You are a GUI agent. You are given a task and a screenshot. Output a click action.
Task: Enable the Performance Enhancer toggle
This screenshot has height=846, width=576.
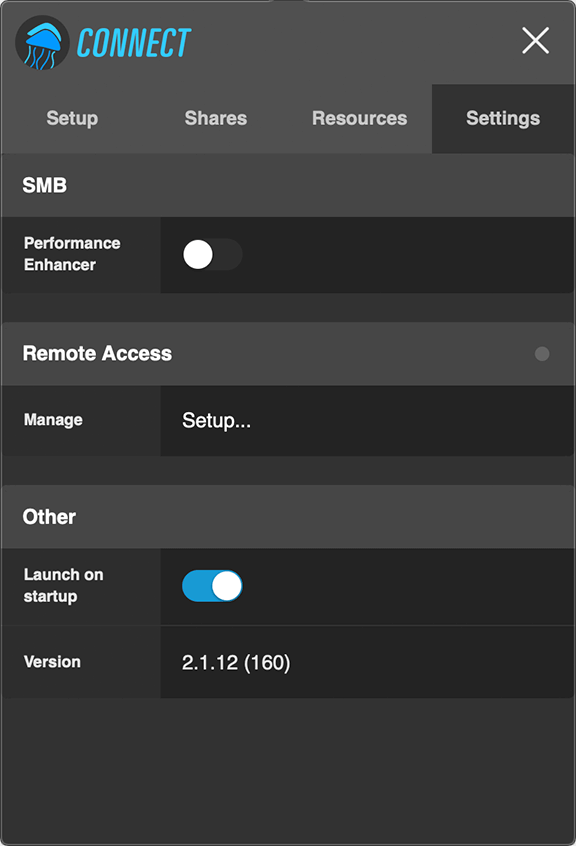(212, 255)
